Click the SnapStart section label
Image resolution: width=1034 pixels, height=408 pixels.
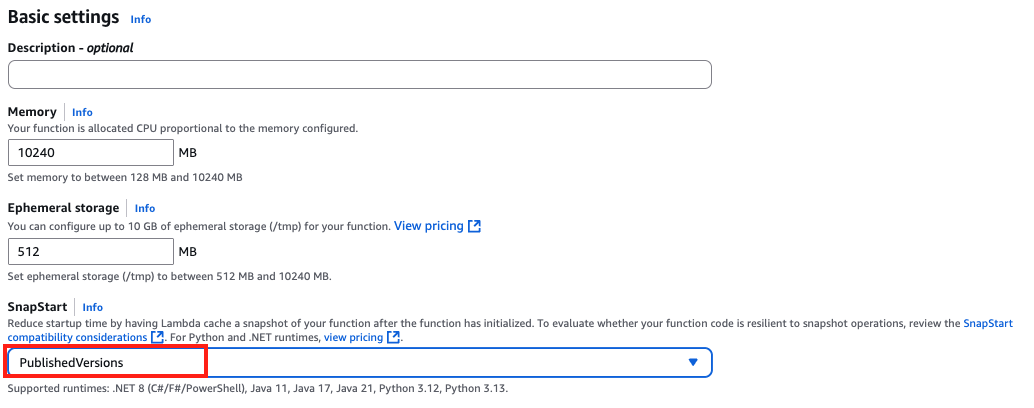coord(37,307)
